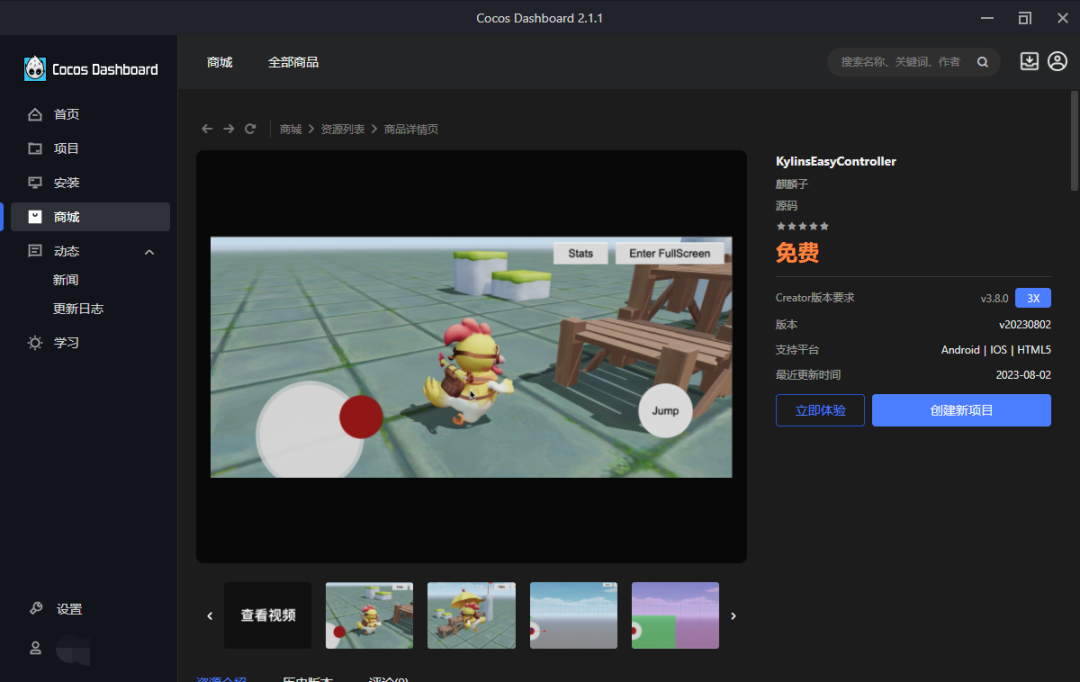1080x682 pixels.
Task: Click the lightbulb icon beside 学习
Action: pyautogui.click(x=35, y=342)
